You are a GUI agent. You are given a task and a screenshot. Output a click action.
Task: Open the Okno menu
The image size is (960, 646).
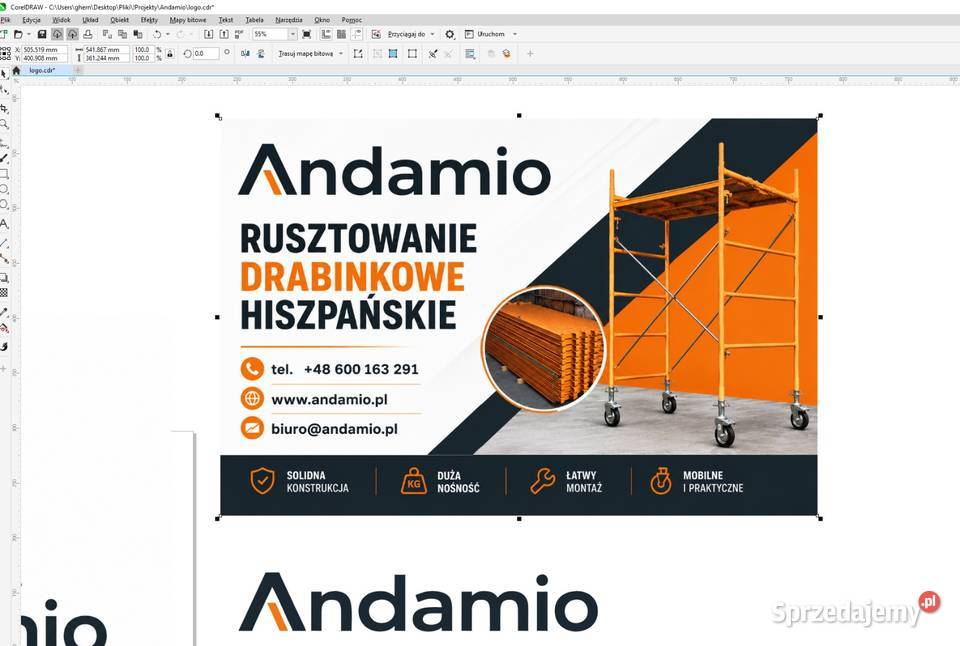coord(322,20)
